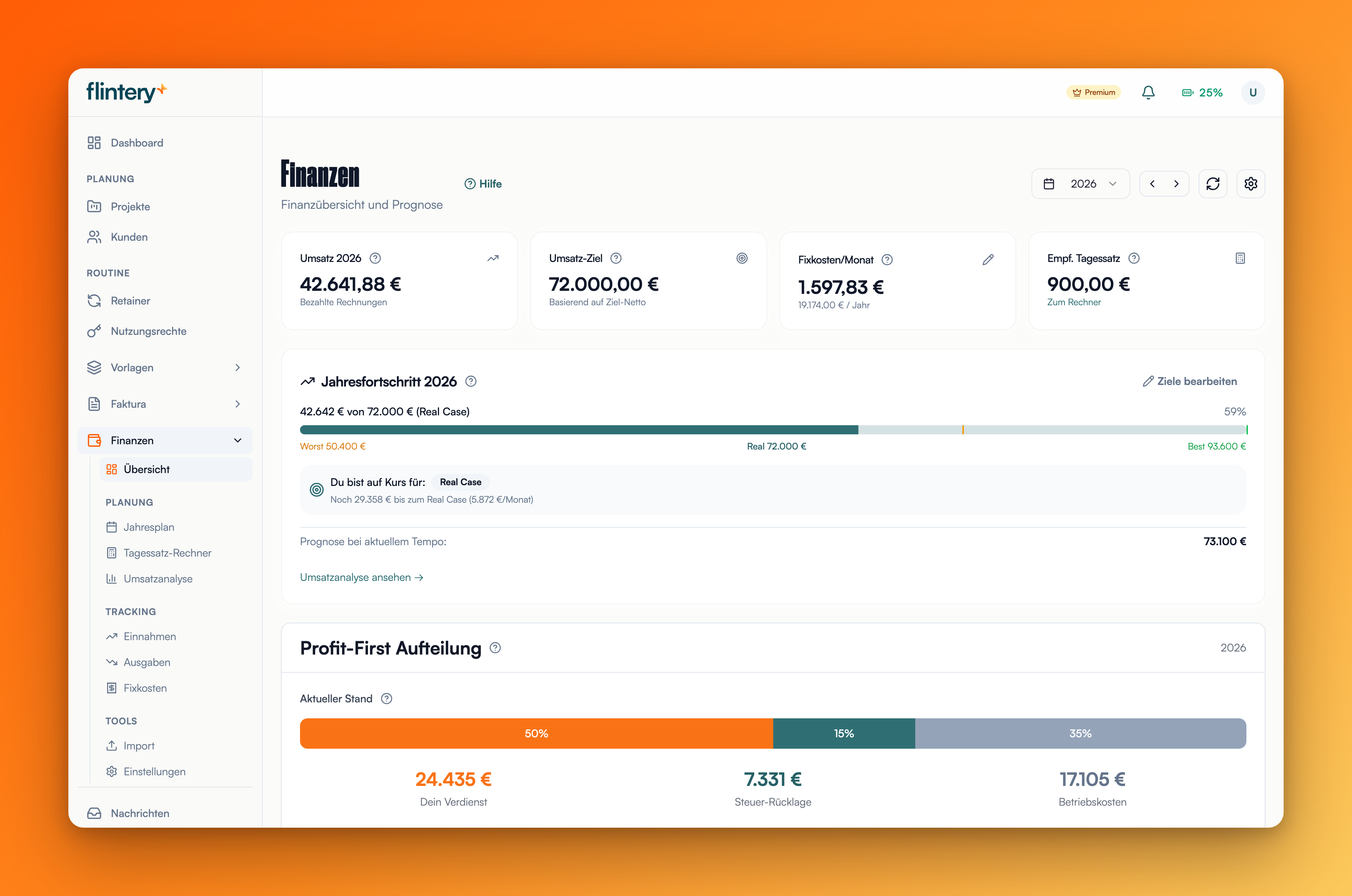Click Ziele bearbeiten button
The width and height of the screenshot is (1352, 896).
coord(1190,381)
